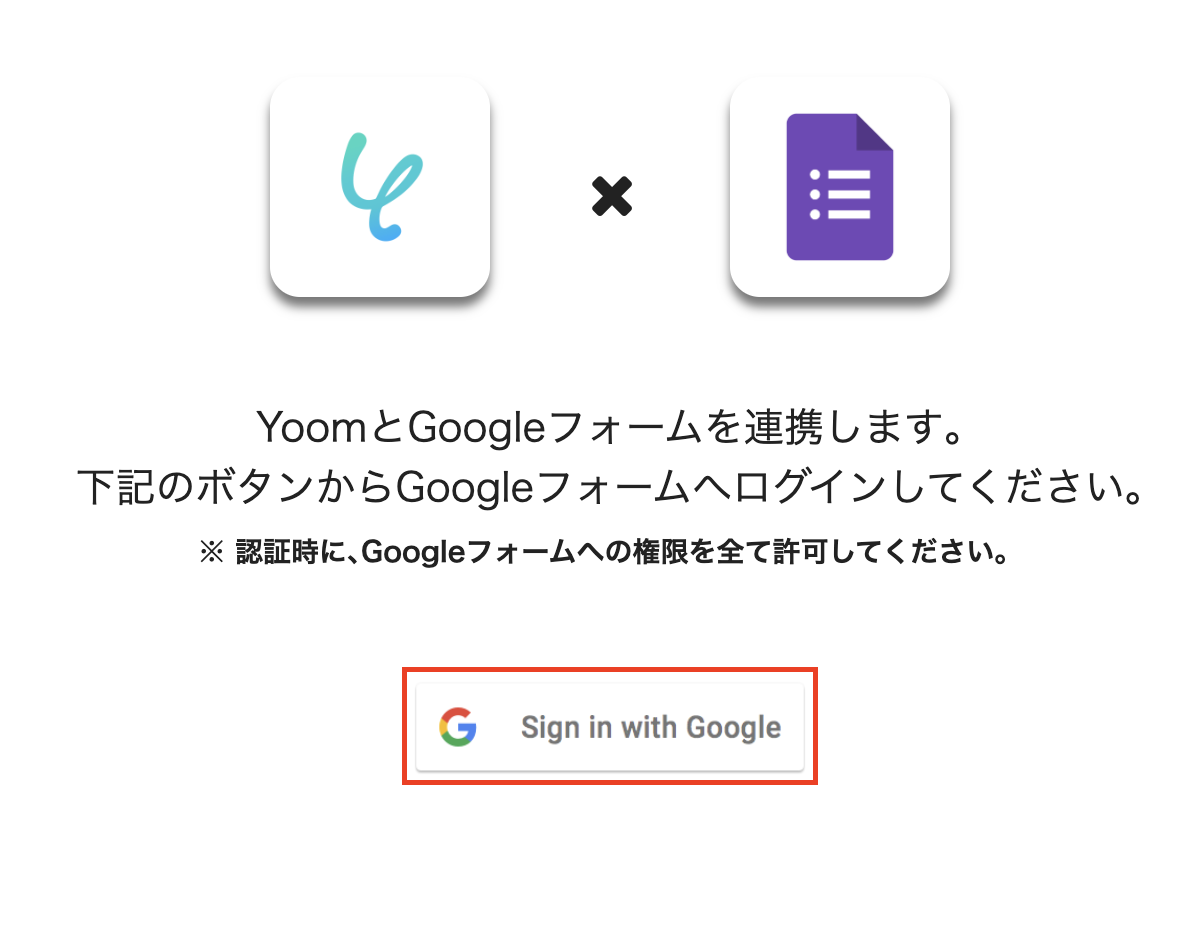
Task: Click the folded corner of Forms document icon
Action: [874, 132]
